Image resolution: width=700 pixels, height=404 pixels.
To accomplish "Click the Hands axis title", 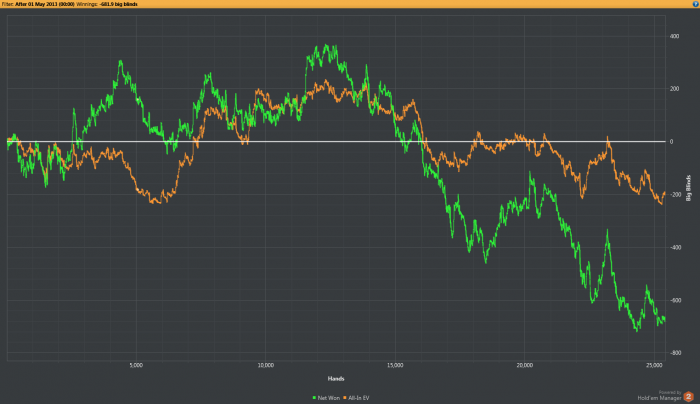I will [336, 379].
